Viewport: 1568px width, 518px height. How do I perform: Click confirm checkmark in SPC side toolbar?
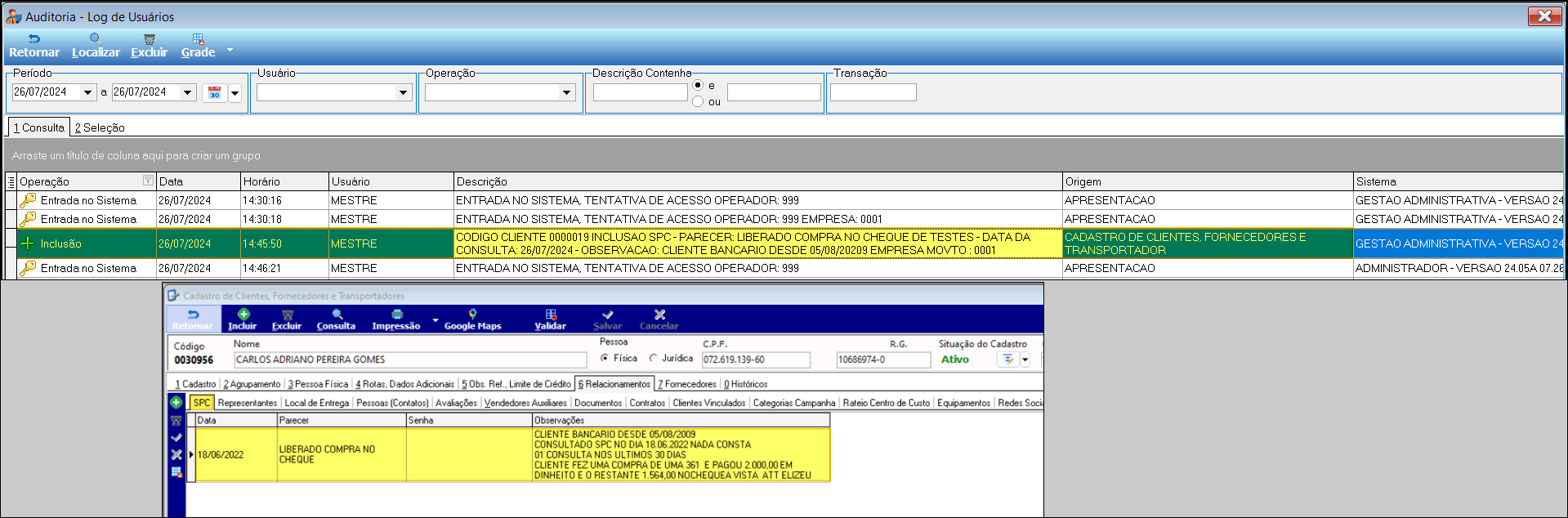[x=176, y=438]
